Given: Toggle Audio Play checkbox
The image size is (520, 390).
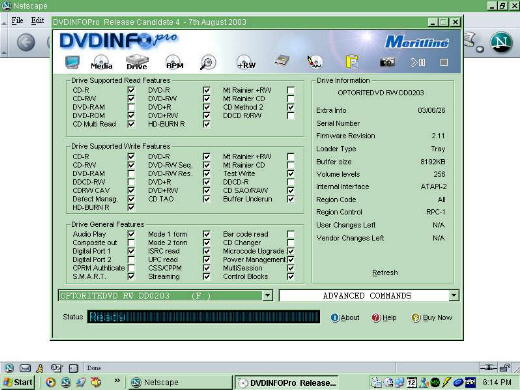Looking at the screenshot, I should 131,234.
